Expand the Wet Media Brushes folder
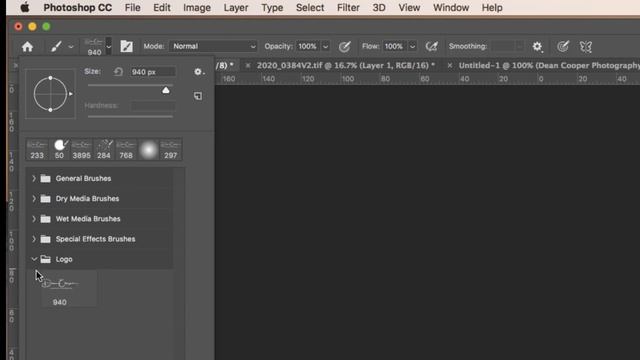 [x=34, y=219]
